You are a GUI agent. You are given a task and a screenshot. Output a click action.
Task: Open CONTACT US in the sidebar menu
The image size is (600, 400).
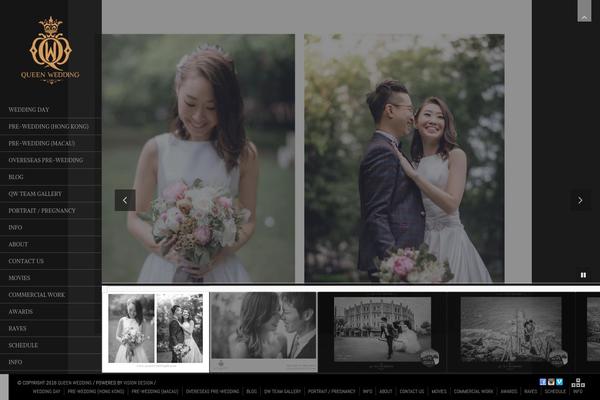[x=26, y=261]
